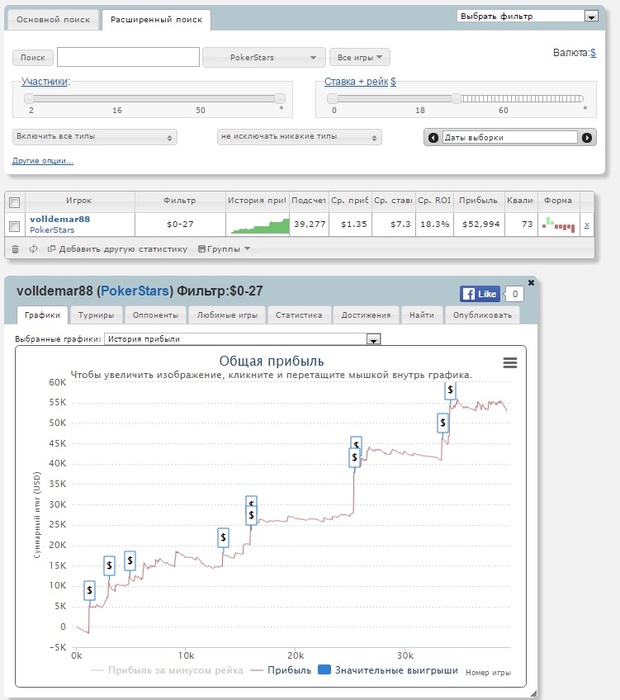Viewport: 620px width, 700px height.
Task: Click the dollar win marker near 50K profit
Action: 443,422
